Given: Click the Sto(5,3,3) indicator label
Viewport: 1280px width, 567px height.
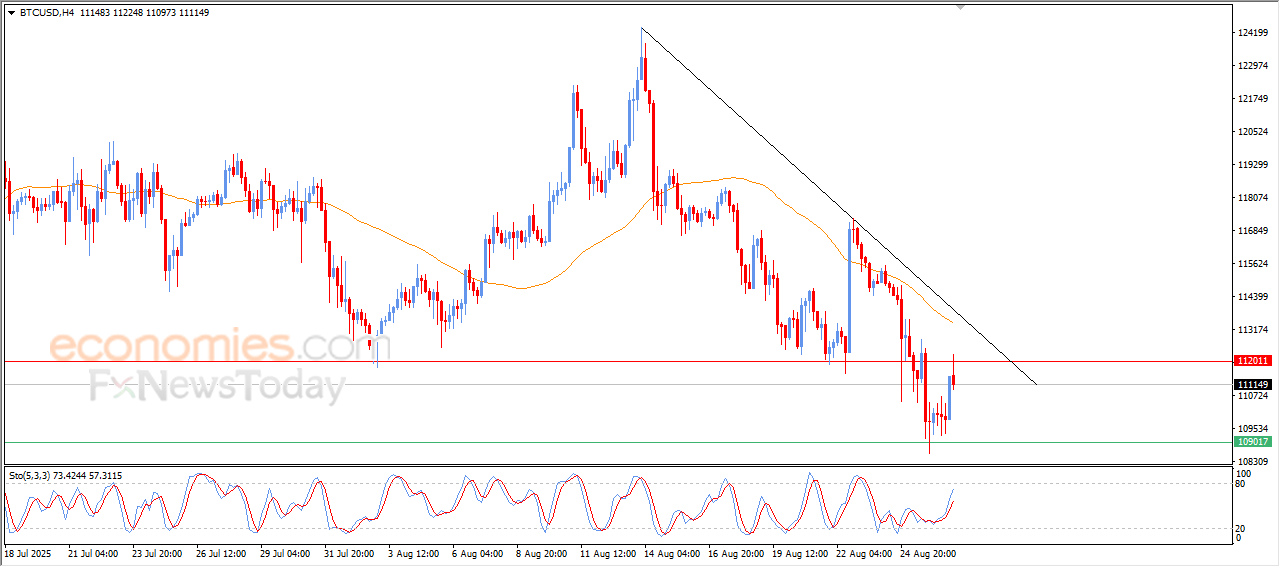Looking at the screenshot, I should point(32,476).
